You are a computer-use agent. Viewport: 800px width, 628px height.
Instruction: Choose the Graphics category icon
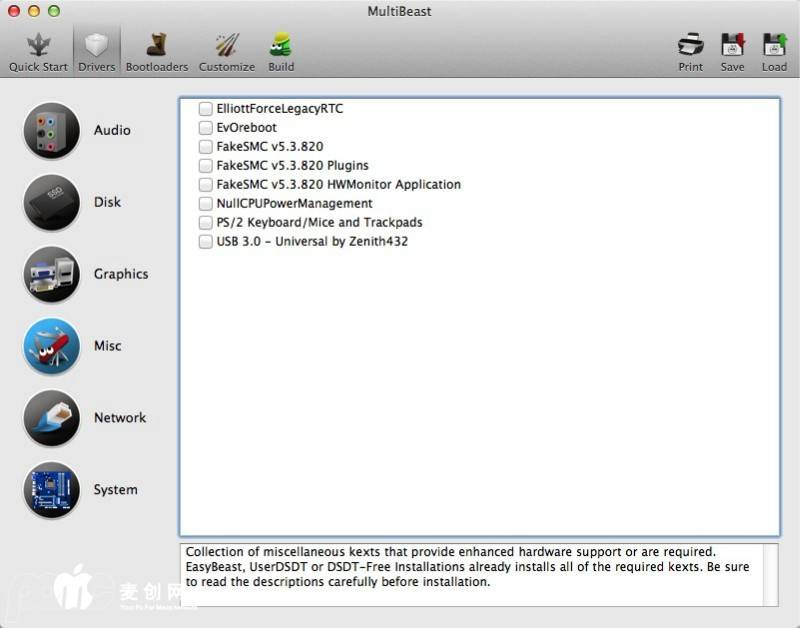click(51, 275)
